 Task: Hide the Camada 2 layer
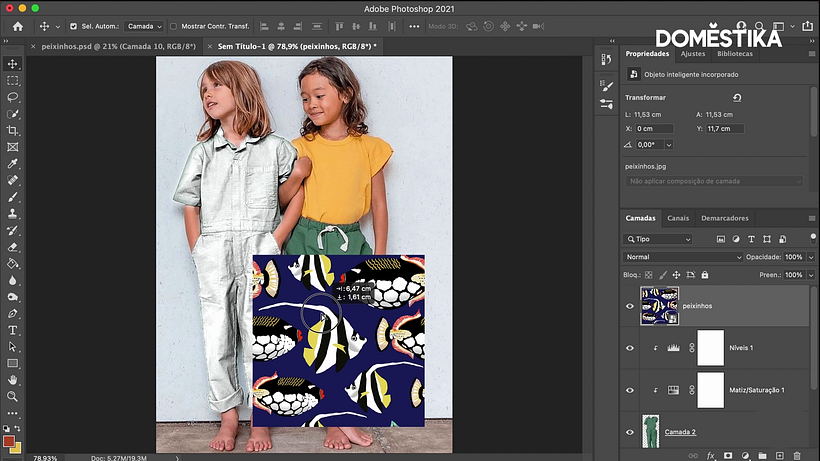pyautogui.click(x=630, y=432)
